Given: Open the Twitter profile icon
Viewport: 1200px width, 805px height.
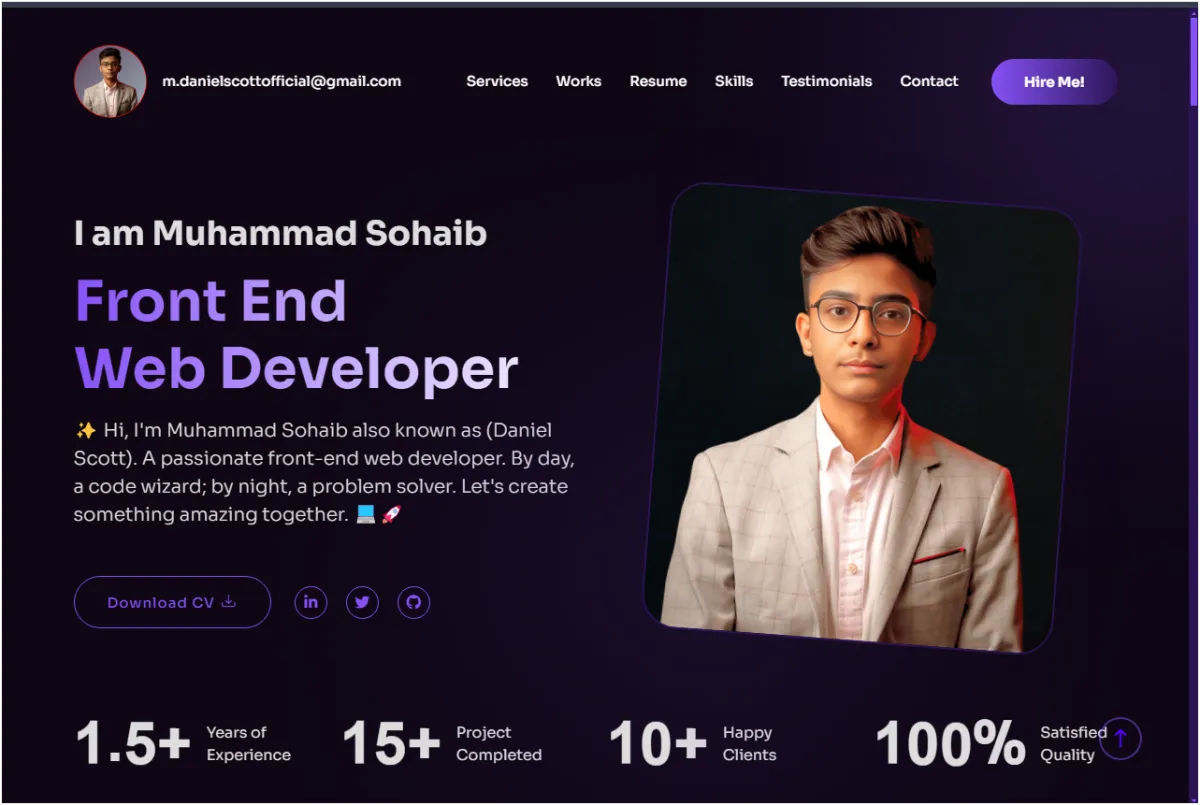Looking at the screenshot, I should (x=362, y=602).
